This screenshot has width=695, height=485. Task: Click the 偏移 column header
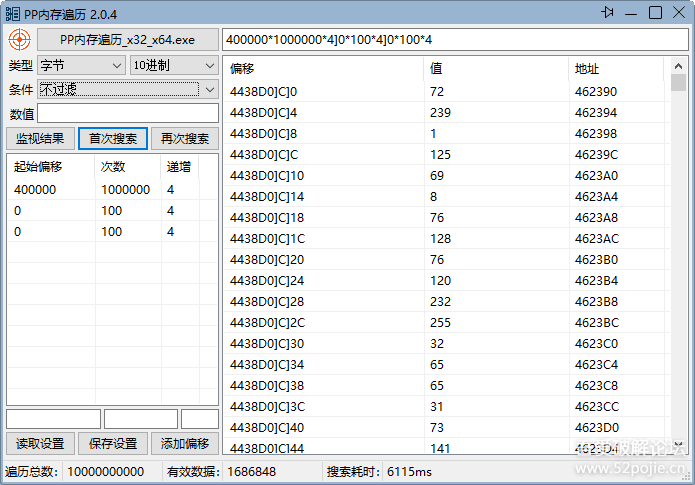point(323,68)
